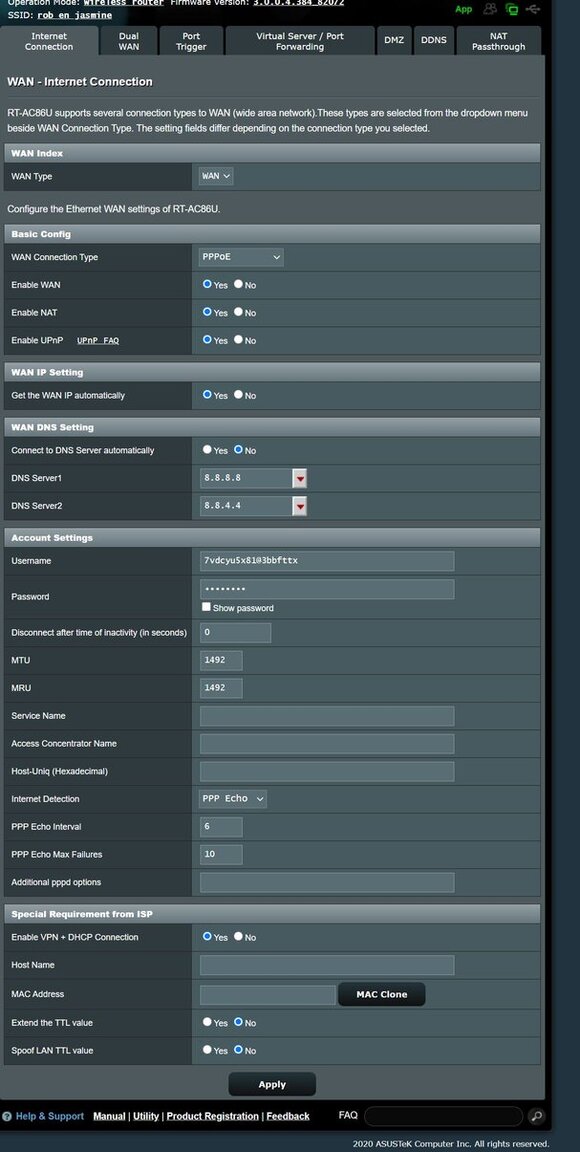Open the App link in header
The height and width of the screenshot is (1152, 580).
pos(463,10)
